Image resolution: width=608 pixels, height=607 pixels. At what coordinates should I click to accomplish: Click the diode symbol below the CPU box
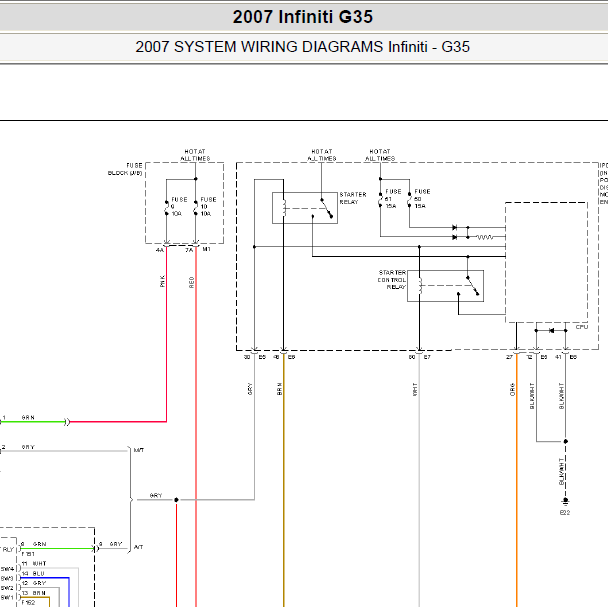coord(551,330)
